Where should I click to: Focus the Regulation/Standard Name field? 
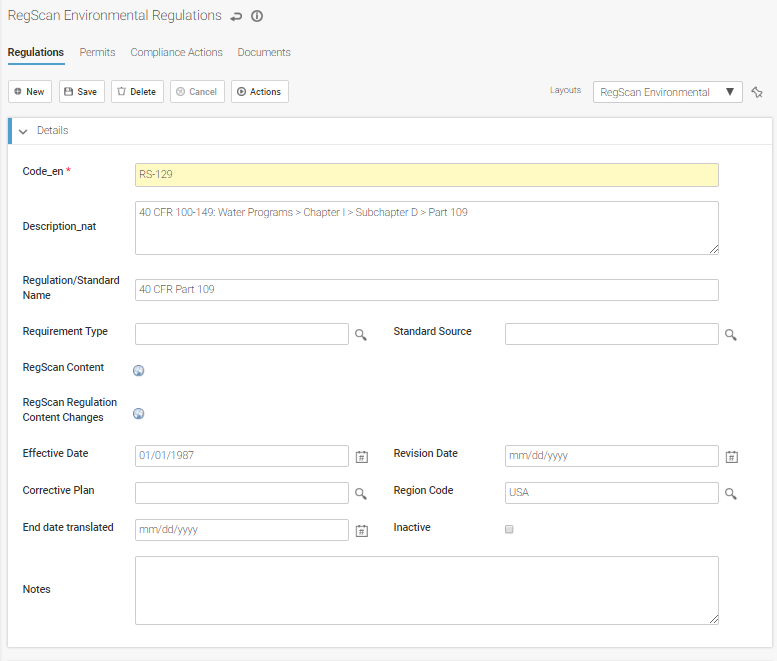[427, 290]
